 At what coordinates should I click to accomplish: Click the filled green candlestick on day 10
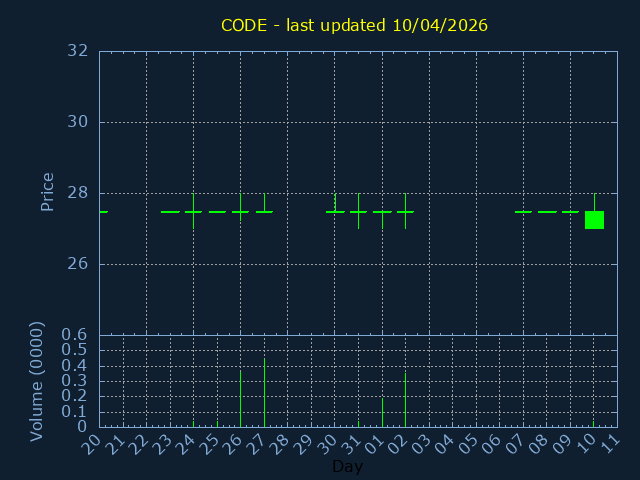594,220
